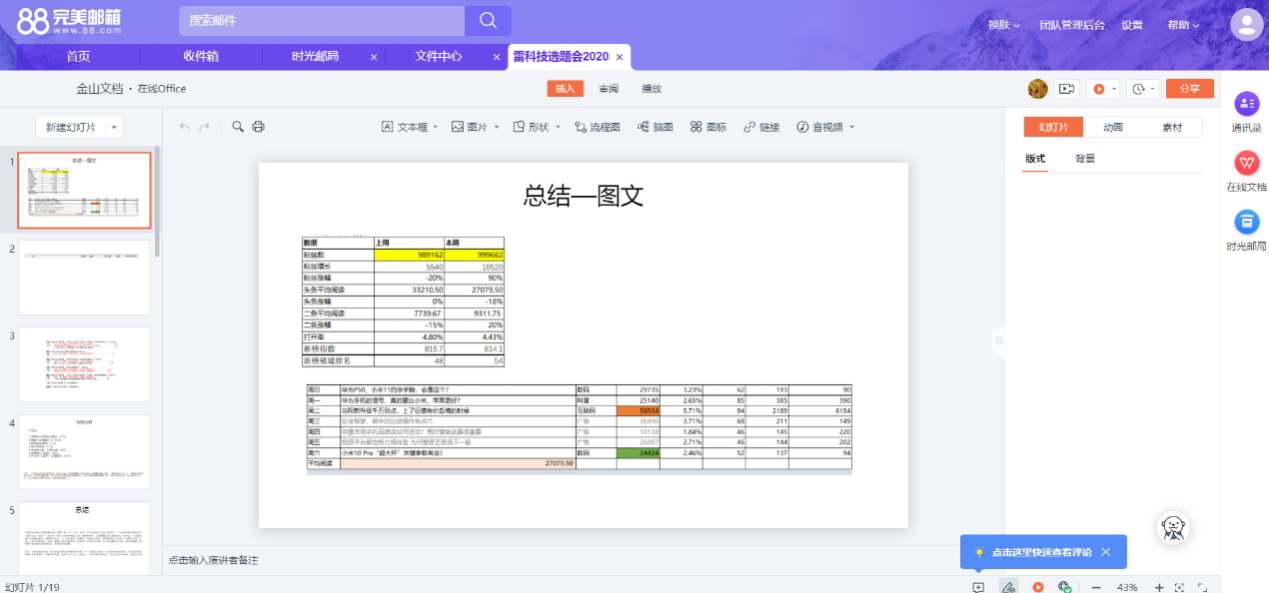Expand the 形状 dropdown arrow

558,128
